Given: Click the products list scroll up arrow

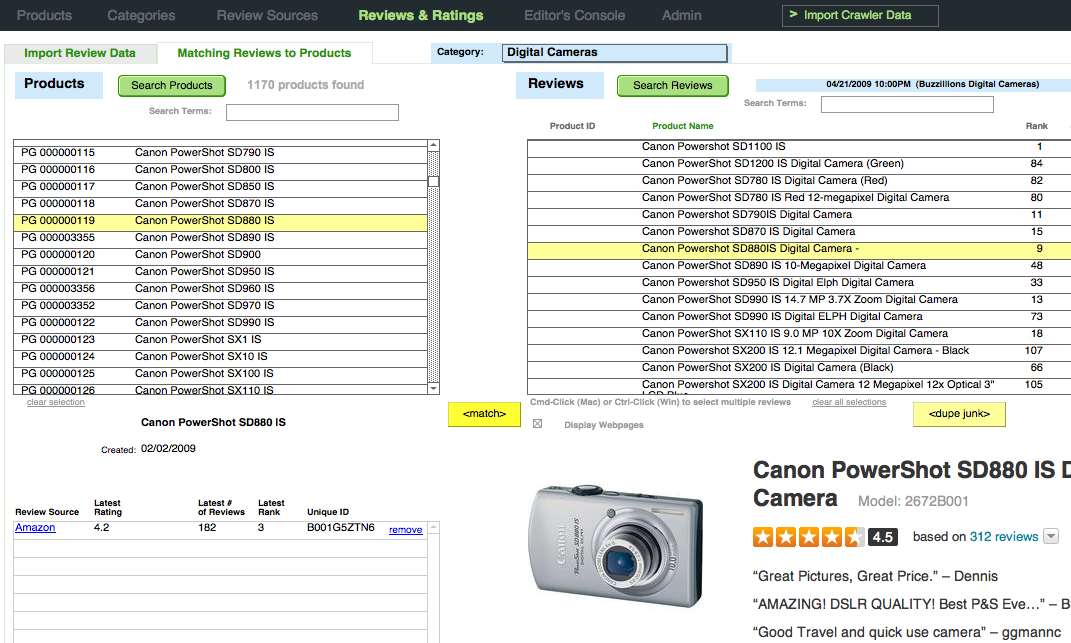Looking at the screenshot, I should (433, 145).
